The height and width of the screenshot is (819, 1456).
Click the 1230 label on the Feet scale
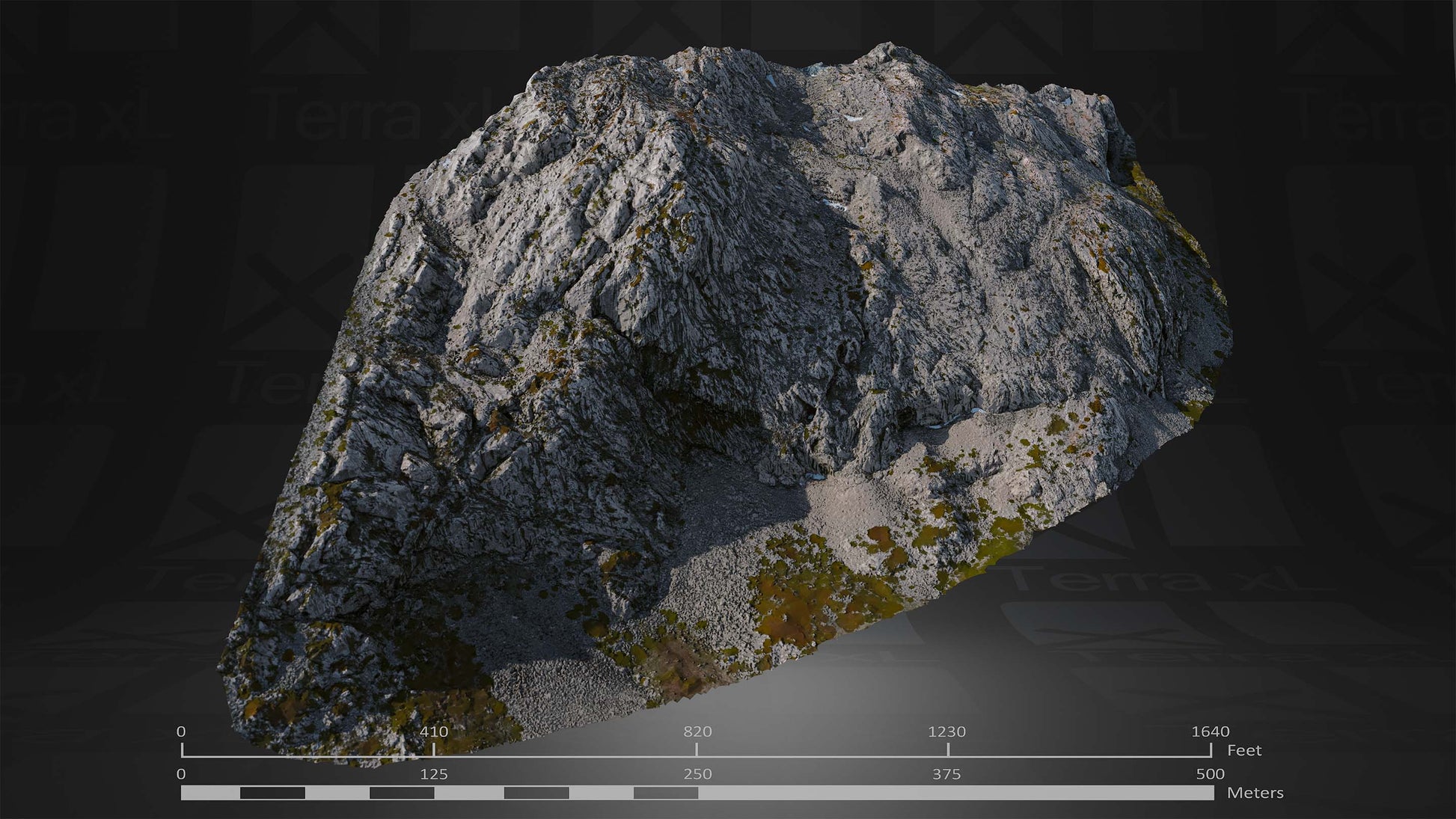click(947, 731)
